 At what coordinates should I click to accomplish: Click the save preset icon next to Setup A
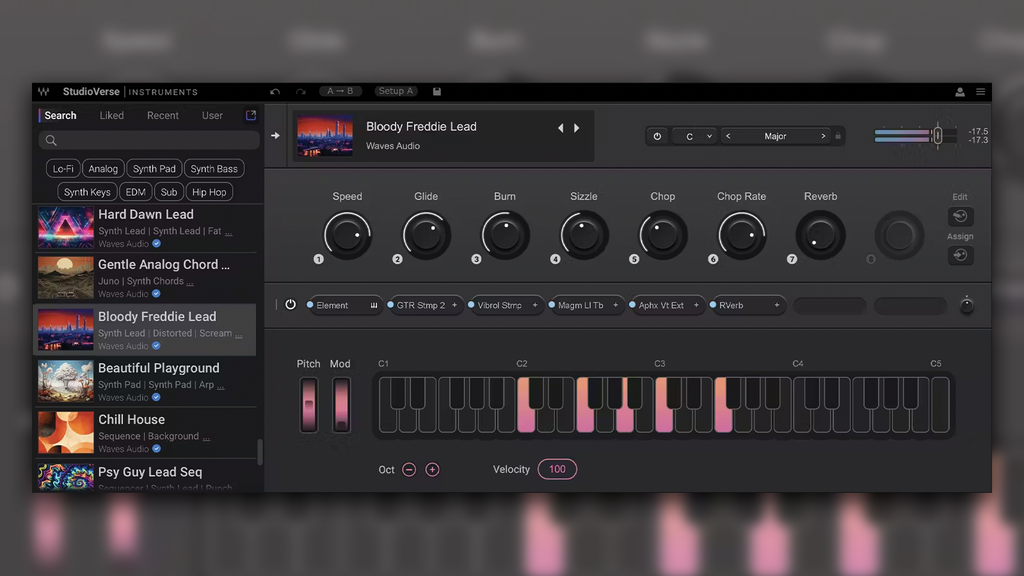click(437, 91)
